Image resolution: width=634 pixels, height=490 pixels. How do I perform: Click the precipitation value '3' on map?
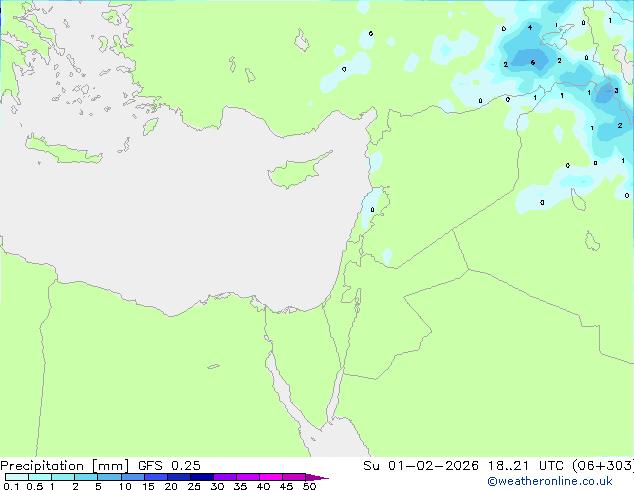(x=616, y=91)
